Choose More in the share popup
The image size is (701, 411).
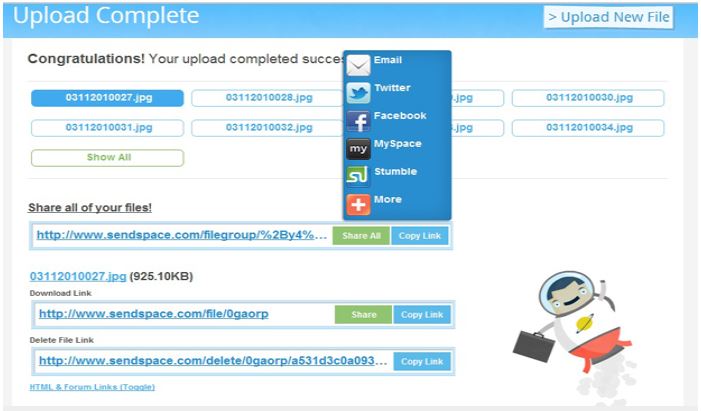tap(388, 199)
